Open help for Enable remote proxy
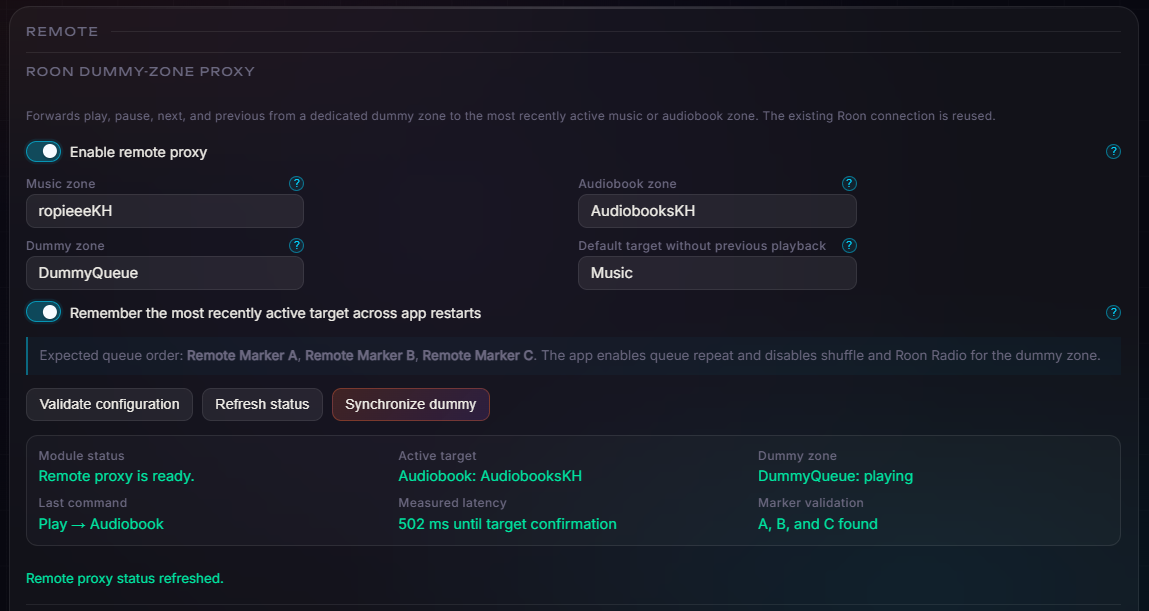The width and height of the screenshot is (1149, 611). (1113, 152)
